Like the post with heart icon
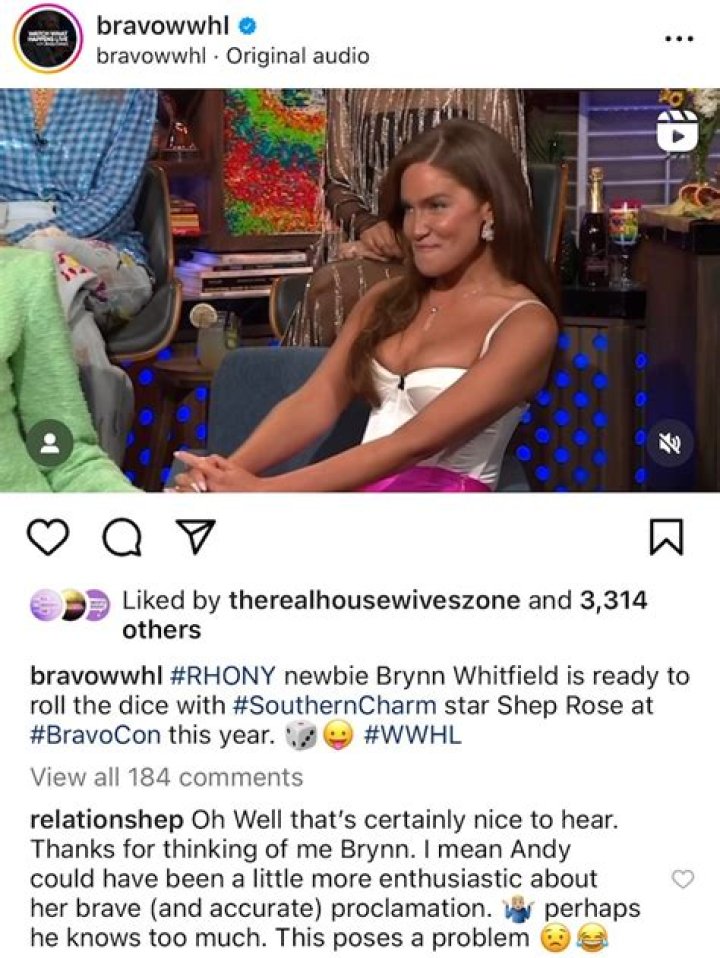 point(48,537)
